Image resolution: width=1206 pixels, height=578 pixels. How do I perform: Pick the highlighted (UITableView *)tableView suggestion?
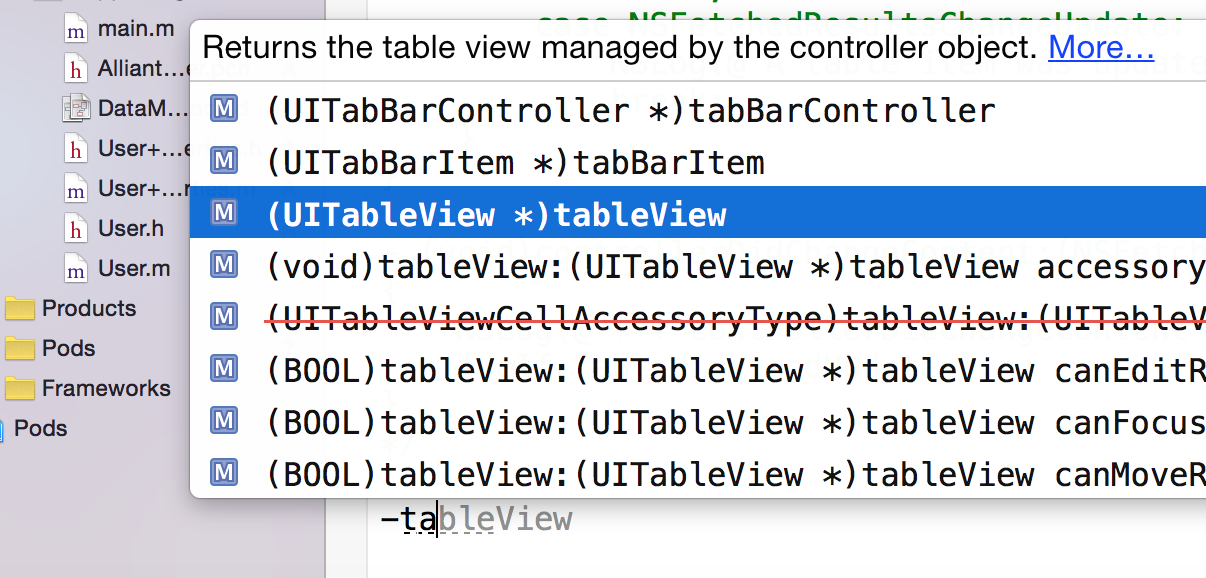pos(698,214)
